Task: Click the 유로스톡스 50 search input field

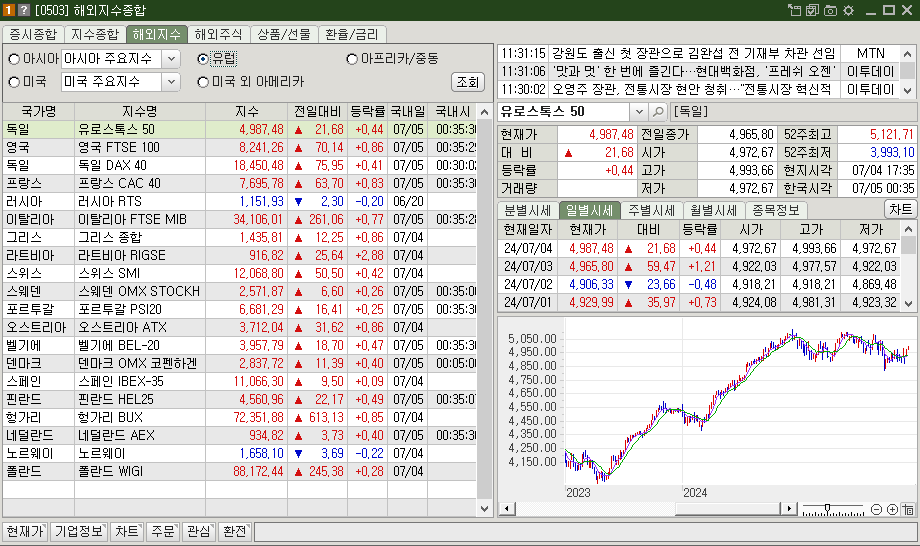Action: [x=563, y=111]
